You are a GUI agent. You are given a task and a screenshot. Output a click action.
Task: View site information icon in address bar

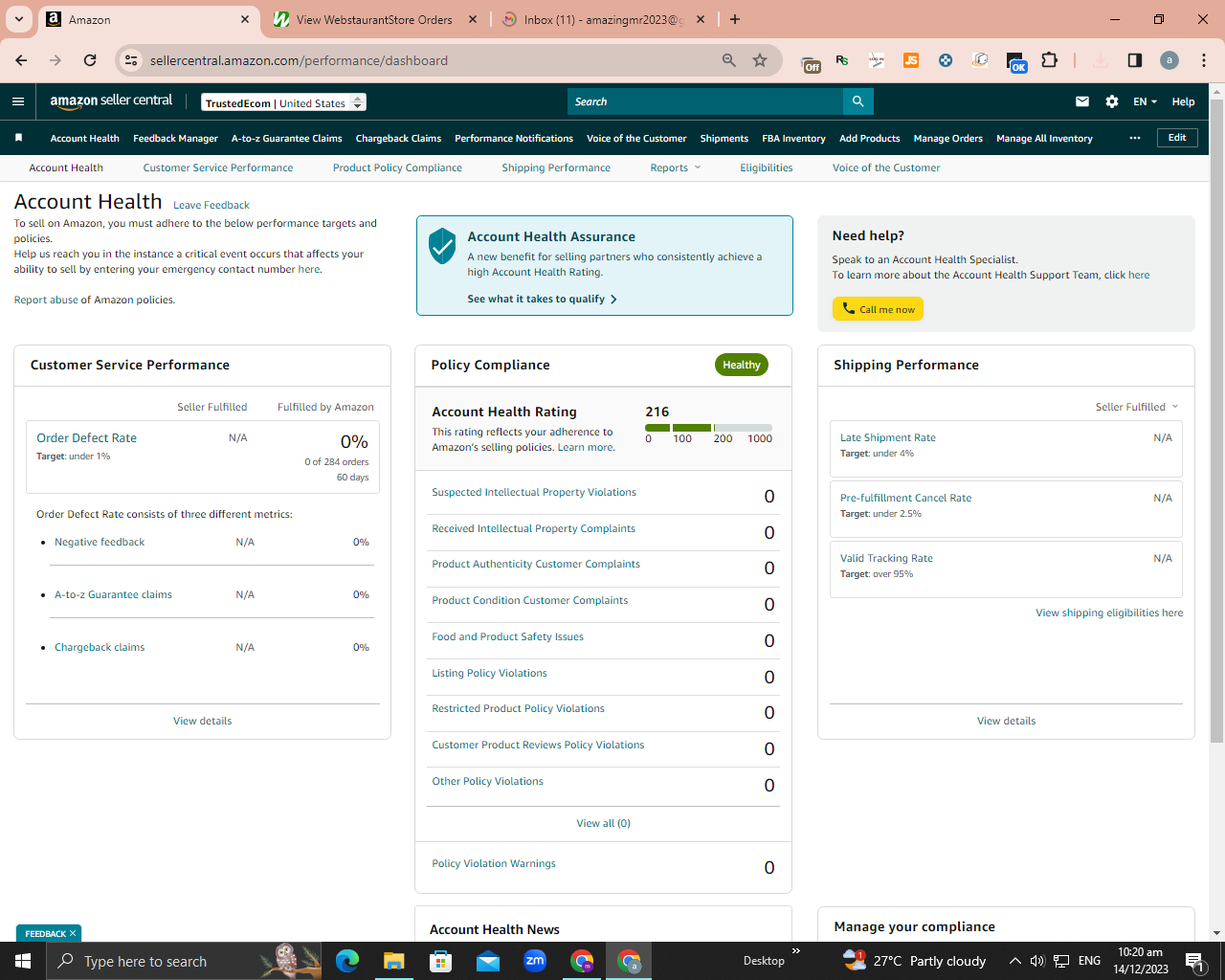(132, 60)
